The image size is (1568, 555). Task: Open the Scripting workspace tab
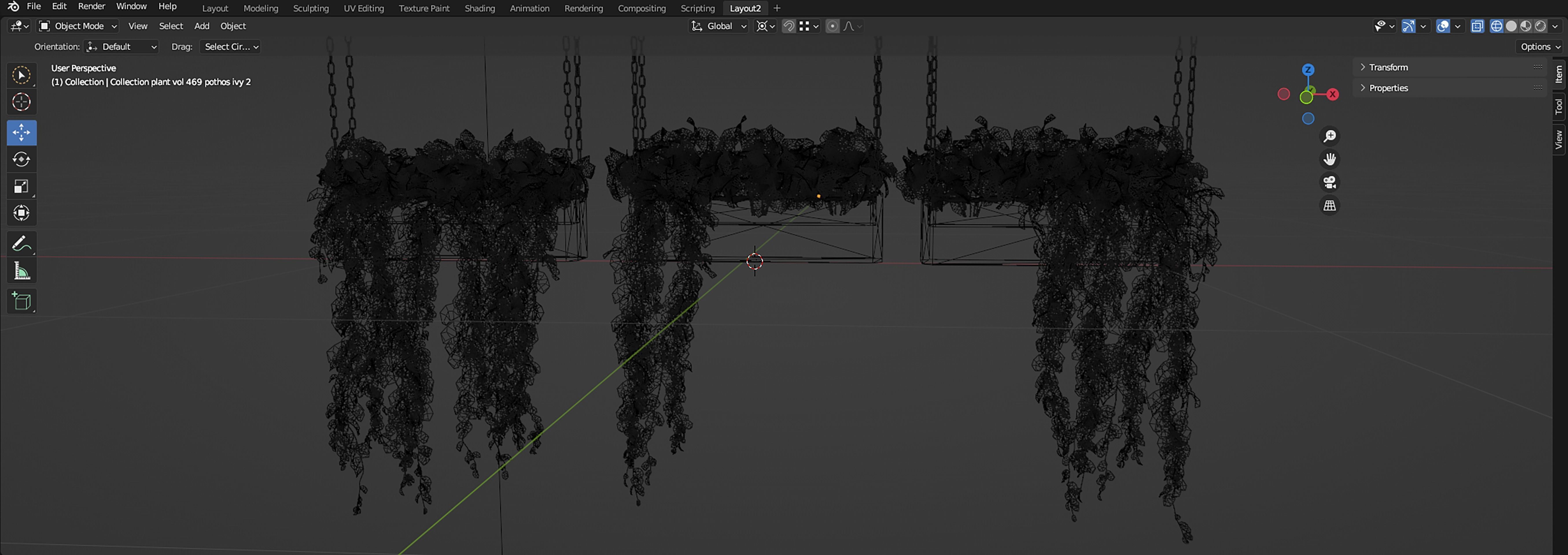698,8
